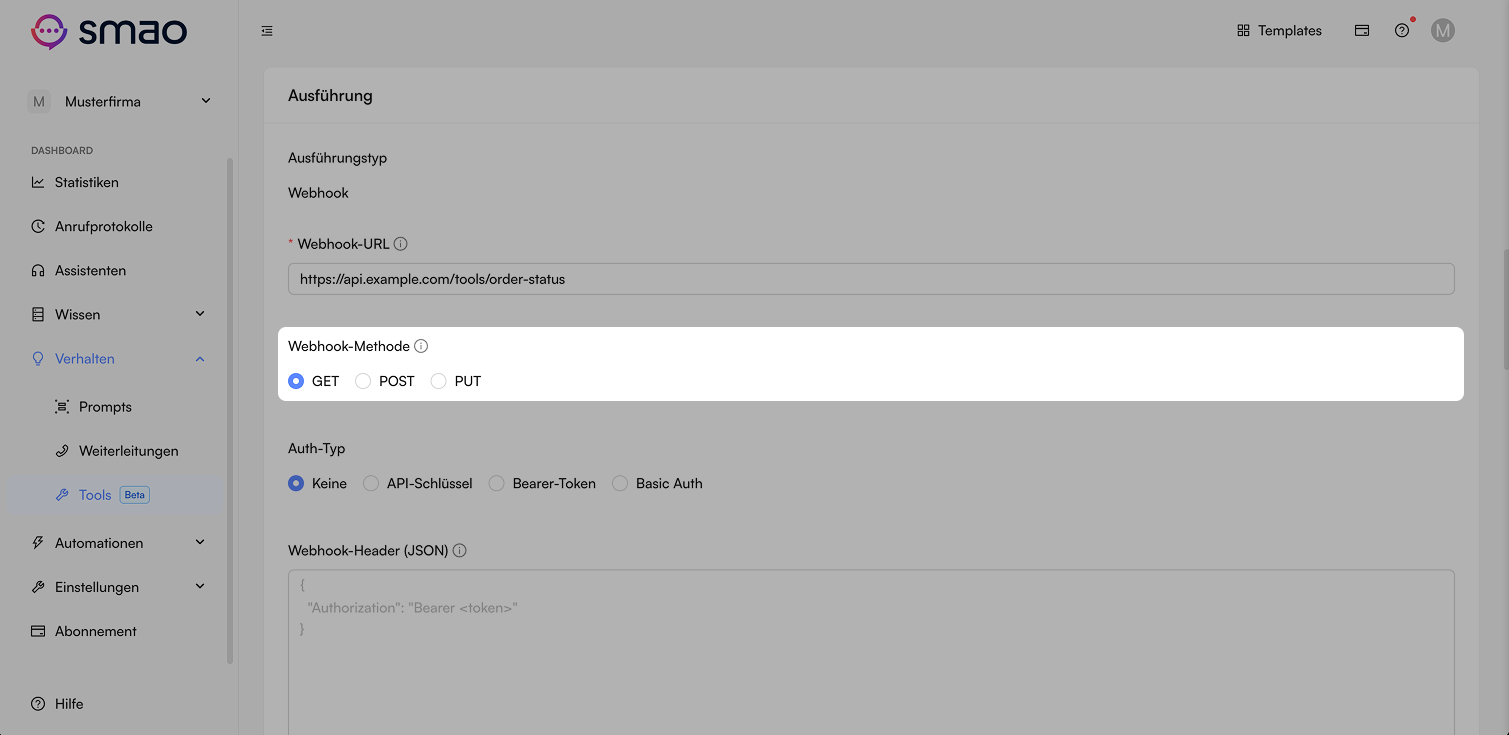Click the Beta badge next to Tools

pos(134,495)
